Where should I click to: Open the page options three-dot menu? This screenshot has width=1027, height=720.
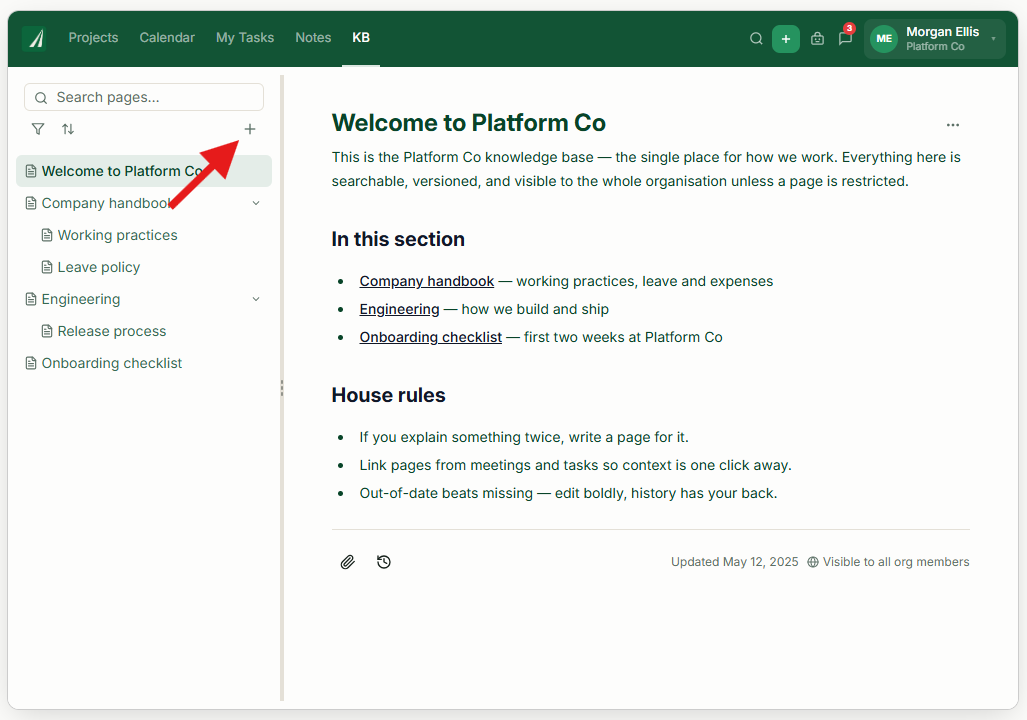[x=952, y=124]
